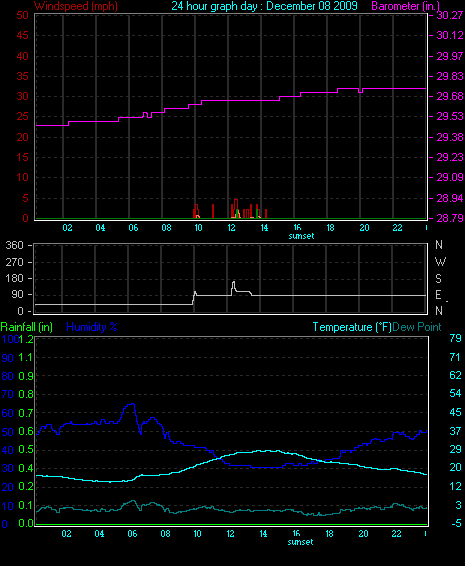The width and height of the screenshot is (465, 566).
Task: Click the 50 mph windspeed scale value
Action: pos(22,15)
